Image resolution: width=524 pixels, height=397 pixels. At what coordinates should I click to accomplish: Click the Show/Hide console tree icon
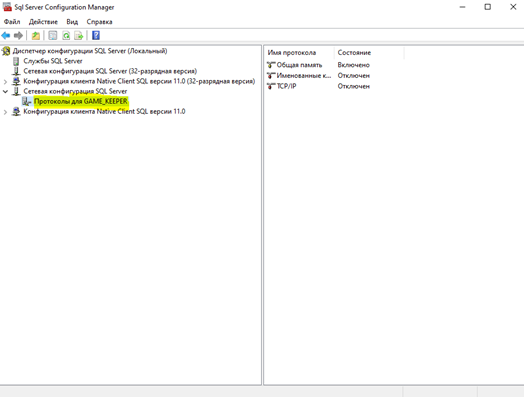coord(52,35)
